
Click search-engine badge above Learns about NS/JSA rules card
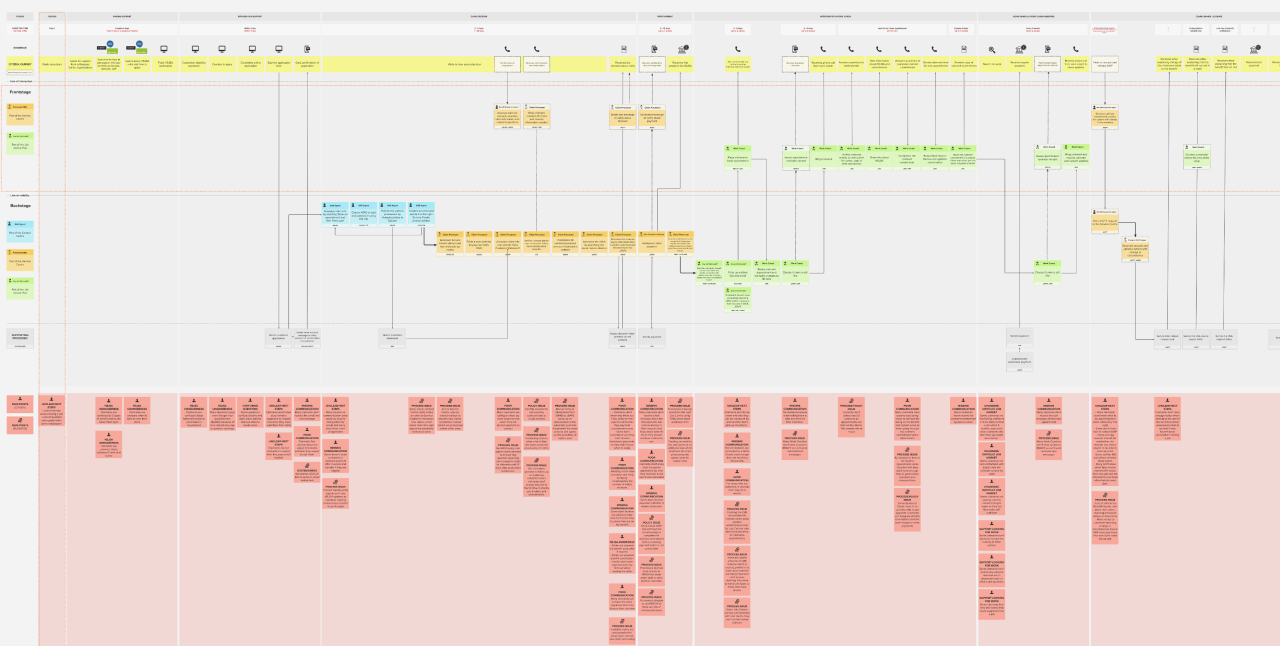135,46
